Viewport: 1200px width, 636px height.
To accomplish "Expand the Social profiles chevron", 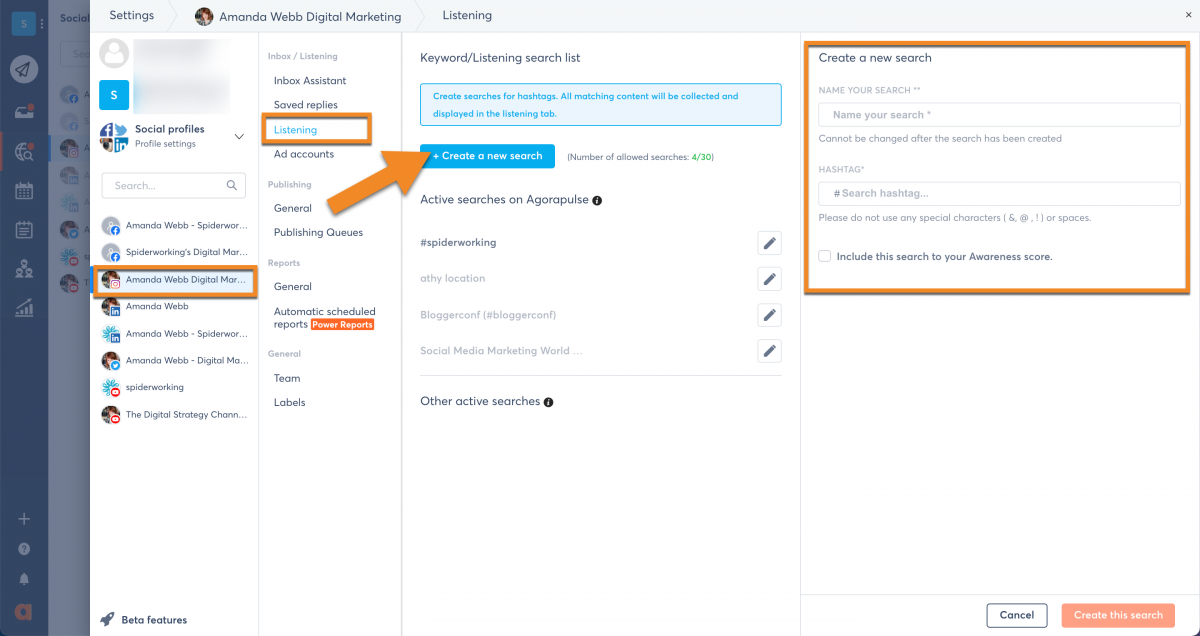I will coord(239,136).
